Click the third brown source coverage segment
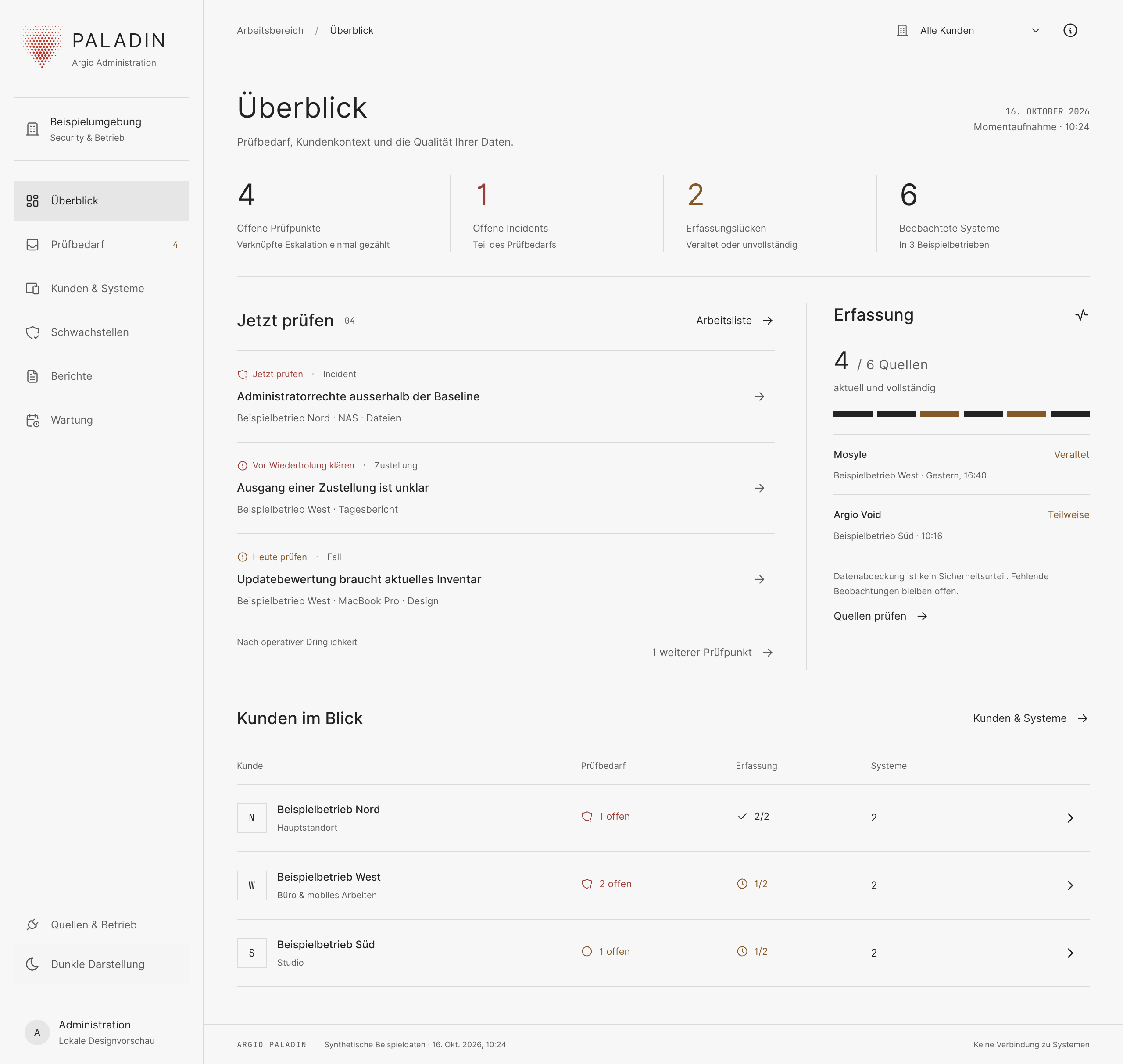 pyautogui.click(x=939, y=414)
